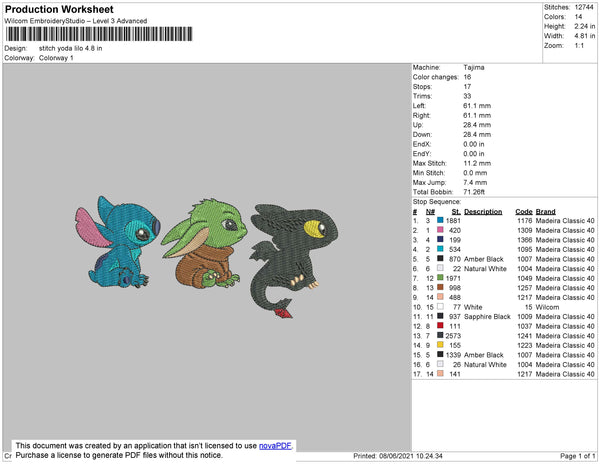Open the novaPDF link in the notice

[x=275, y=446]
